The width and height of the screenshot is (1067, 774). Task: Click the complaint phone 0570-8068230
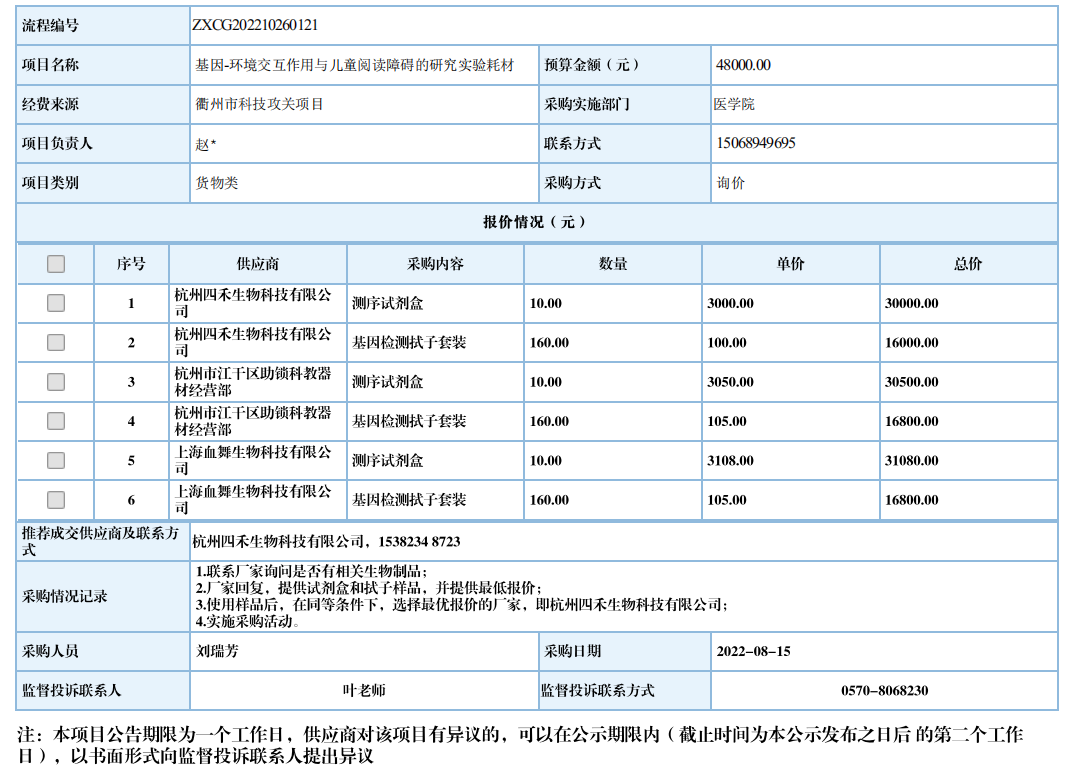pos(884,691)
